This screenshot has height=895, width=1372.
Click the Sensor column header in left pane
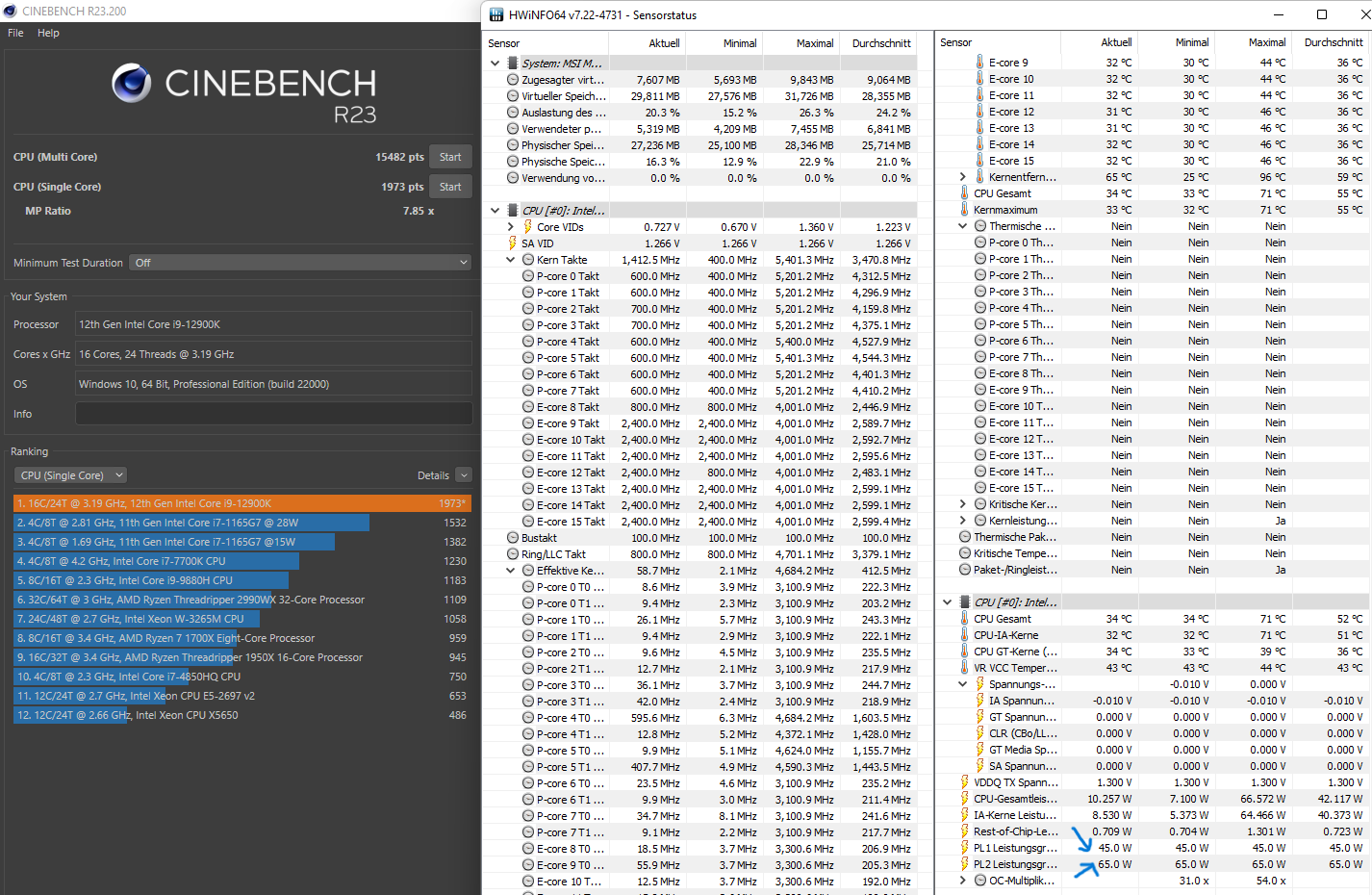point(546,43)
